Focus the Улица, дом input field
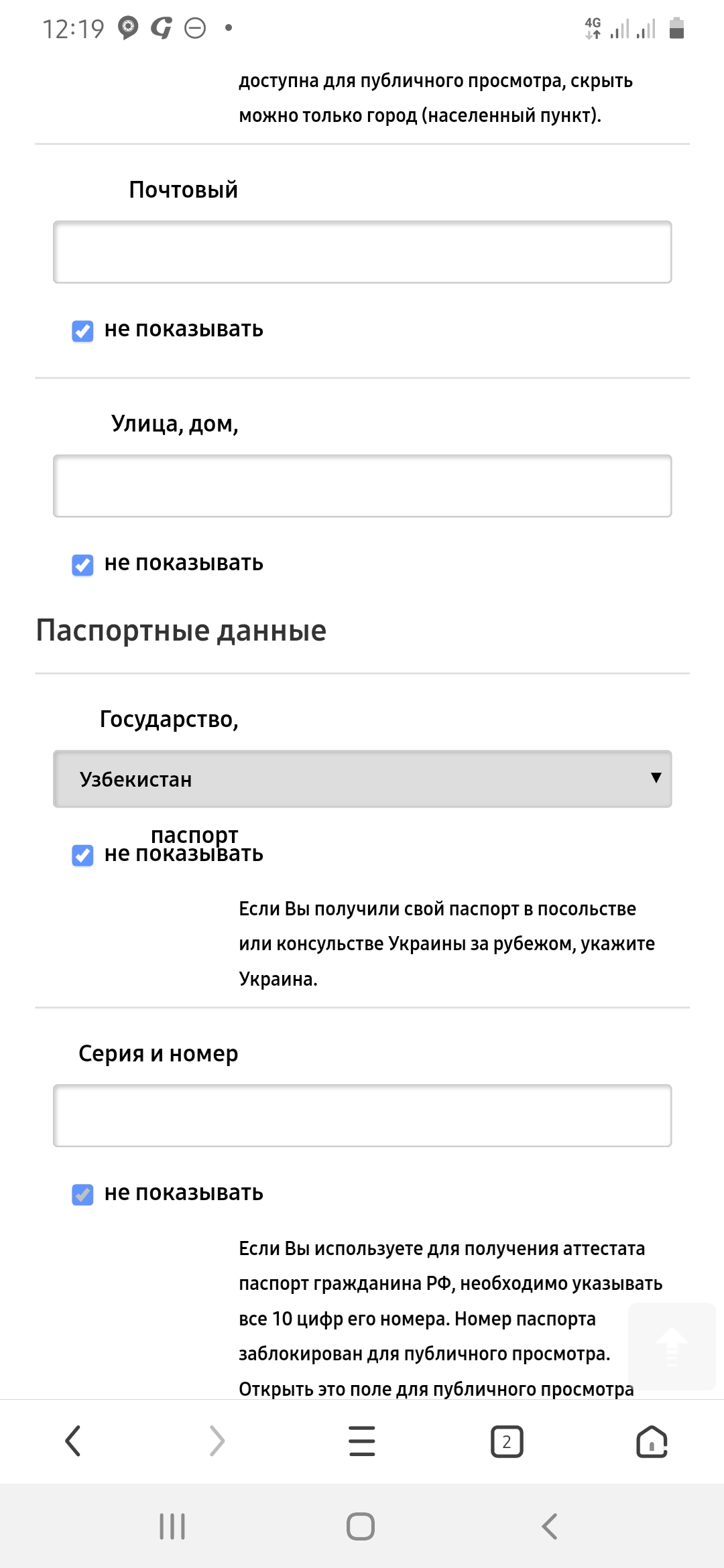Screen dimensions: 724x1568 click(362, 486)
